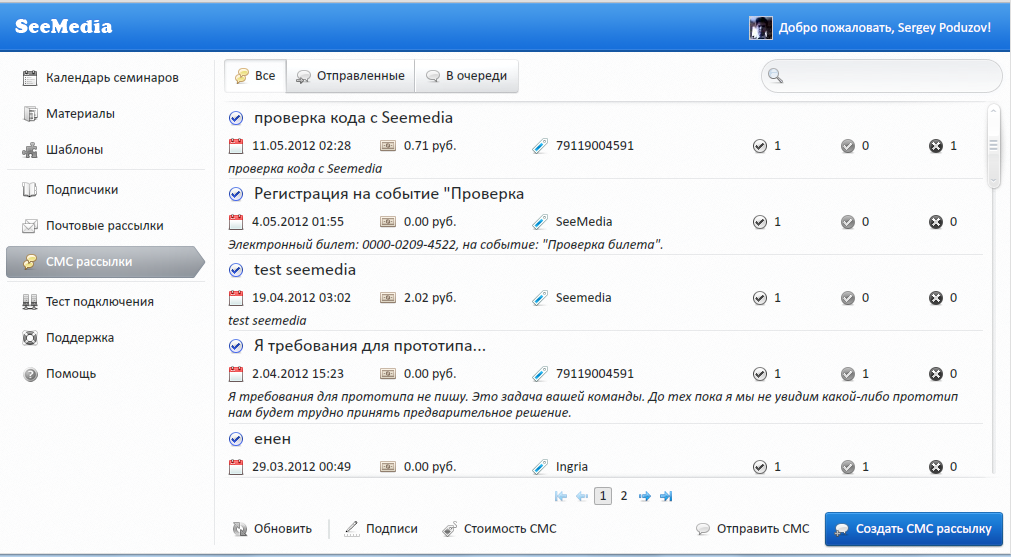Switch to the Отправленные tab
Screen dimensions: 1011x557
(x=351, y=76)
